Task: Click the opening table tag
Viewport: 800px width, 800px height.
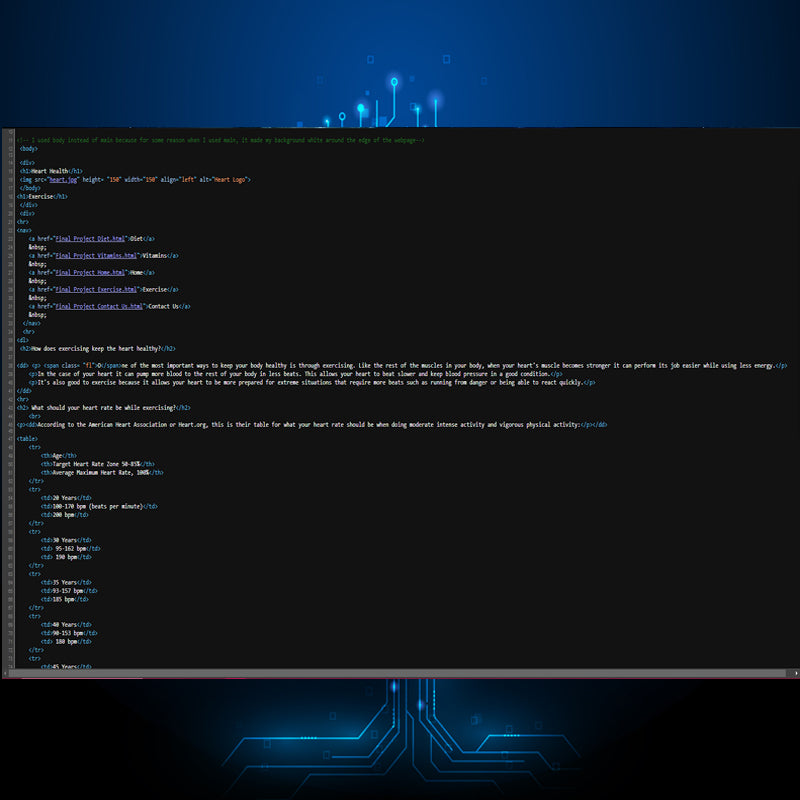Action: click(x=27, y=438)
